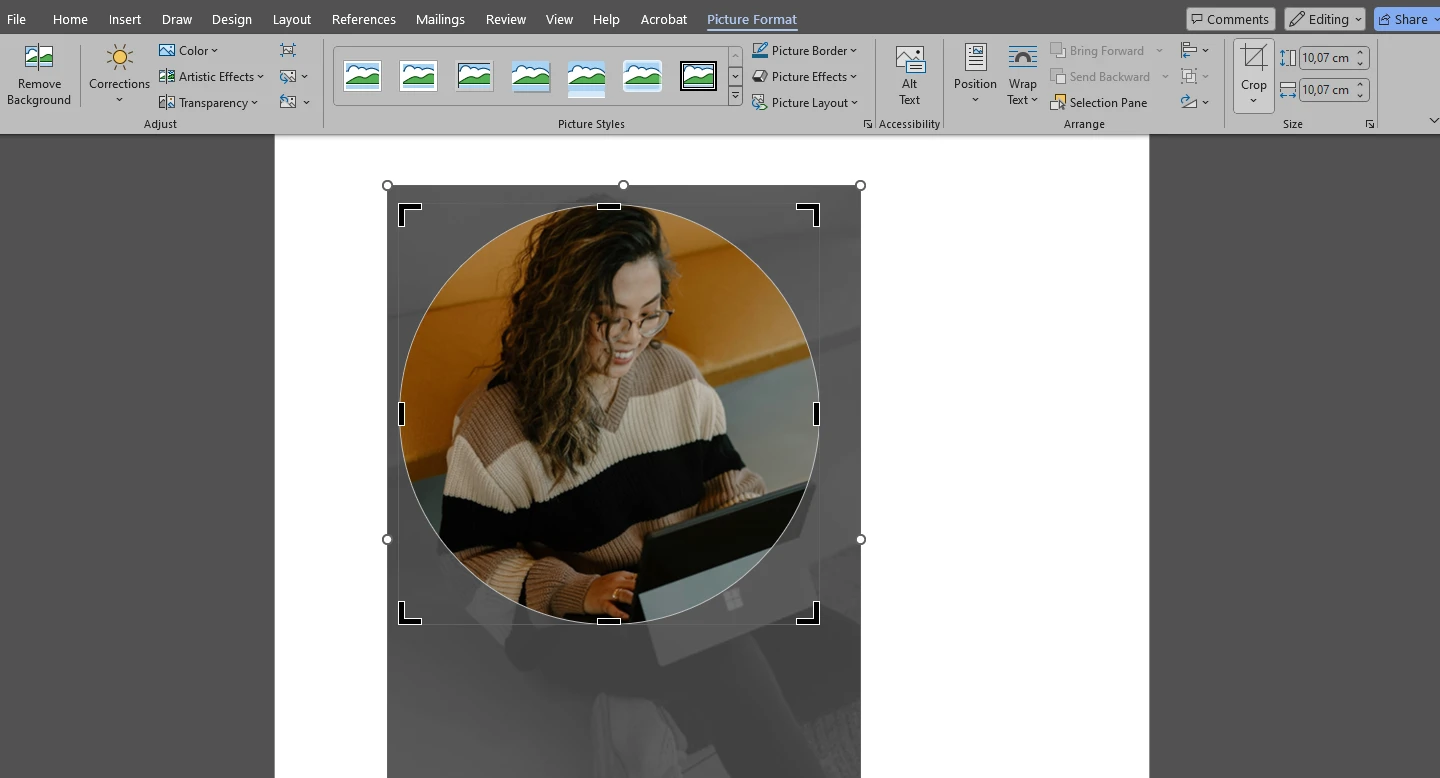Screen dimensions: 1440x778
Task: Apply the fourth picture style with shadow
Action: click(530, 76)
